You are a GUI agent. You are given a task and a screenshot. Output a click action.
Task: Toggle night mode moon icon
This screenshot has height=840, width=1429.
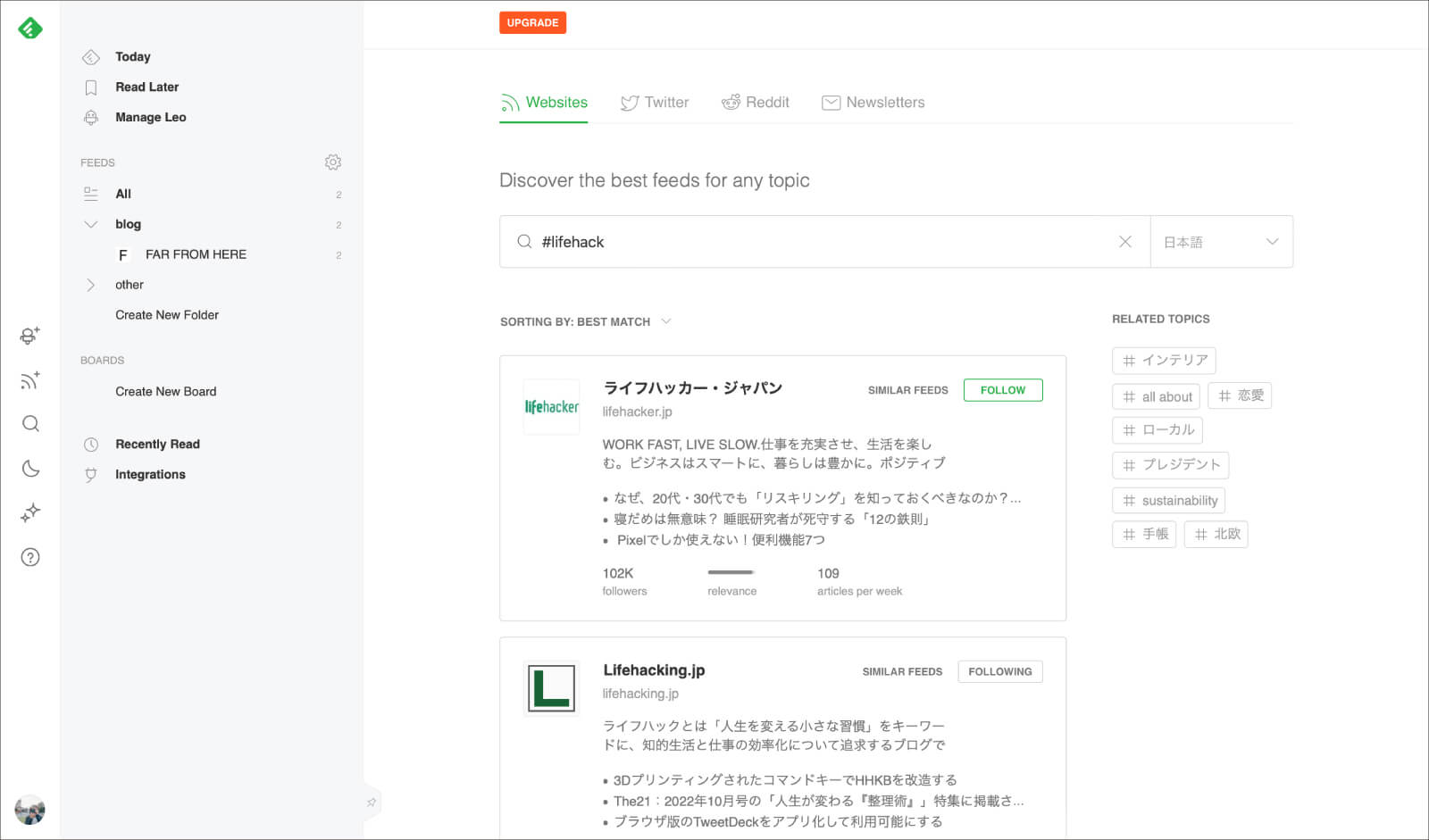coord(30,468)
